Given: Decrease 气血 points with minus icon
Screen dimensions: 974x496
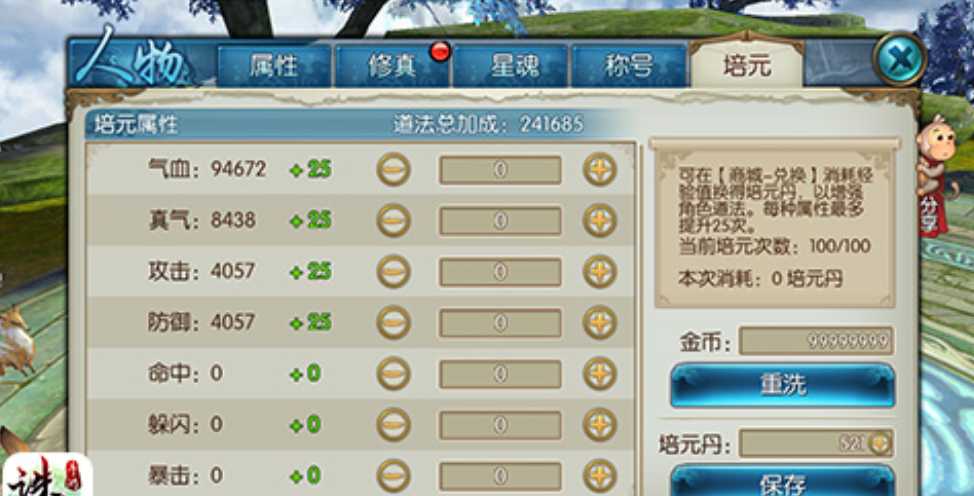Looking at the screenshot, I should point(393,169).
